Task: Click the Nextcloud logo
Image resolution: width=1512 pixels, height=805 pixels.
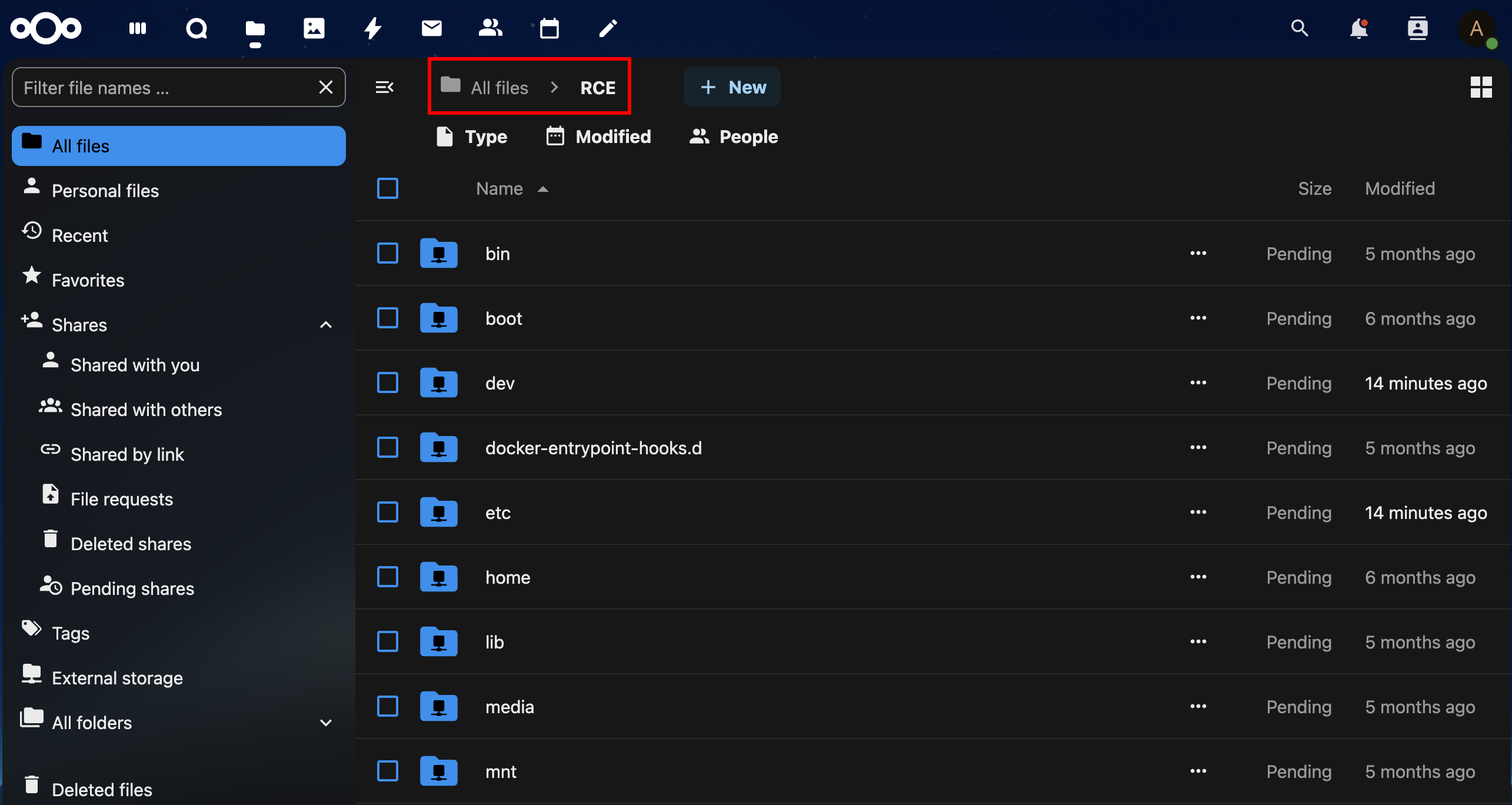Action: [46, 28]
